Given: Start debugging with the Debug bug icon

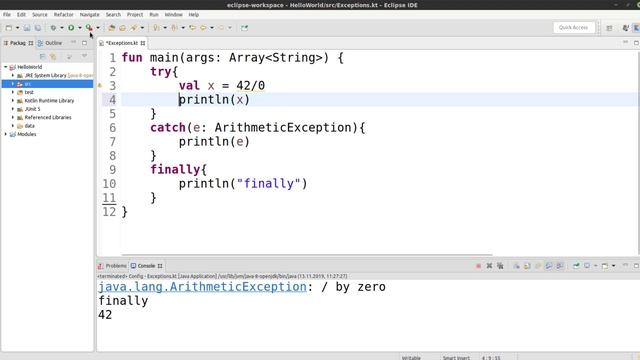Looking at the screenshot, I should [53, 28].
